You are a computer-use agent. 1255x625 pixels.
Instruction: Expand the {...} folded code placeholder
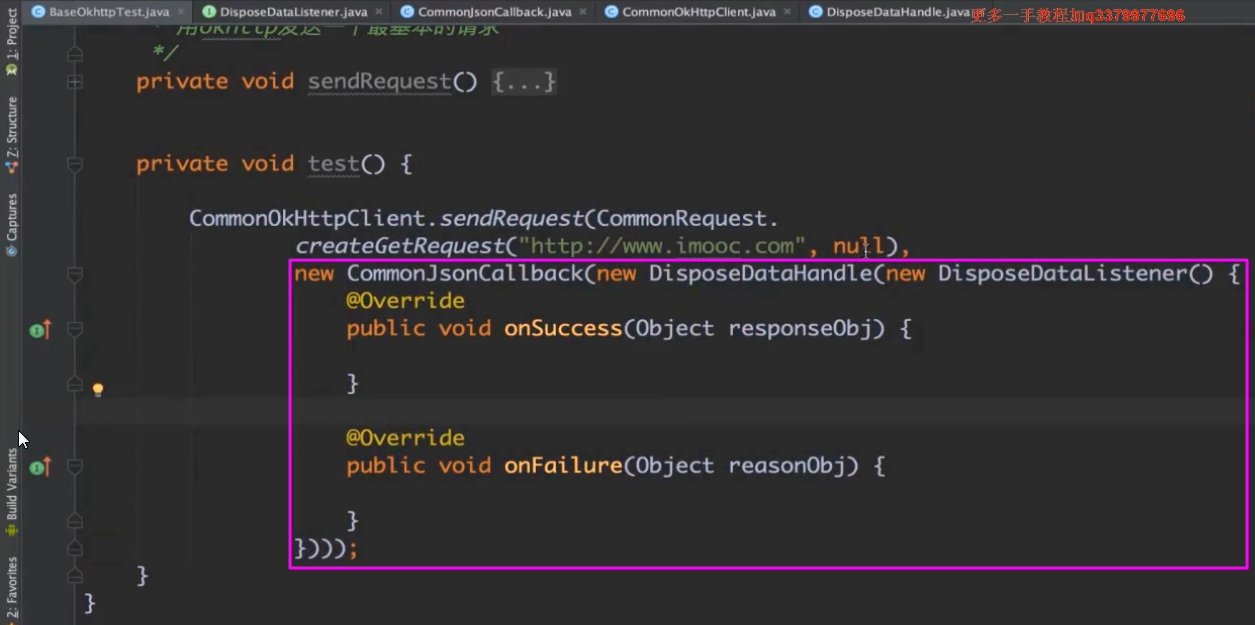point(523,82)
